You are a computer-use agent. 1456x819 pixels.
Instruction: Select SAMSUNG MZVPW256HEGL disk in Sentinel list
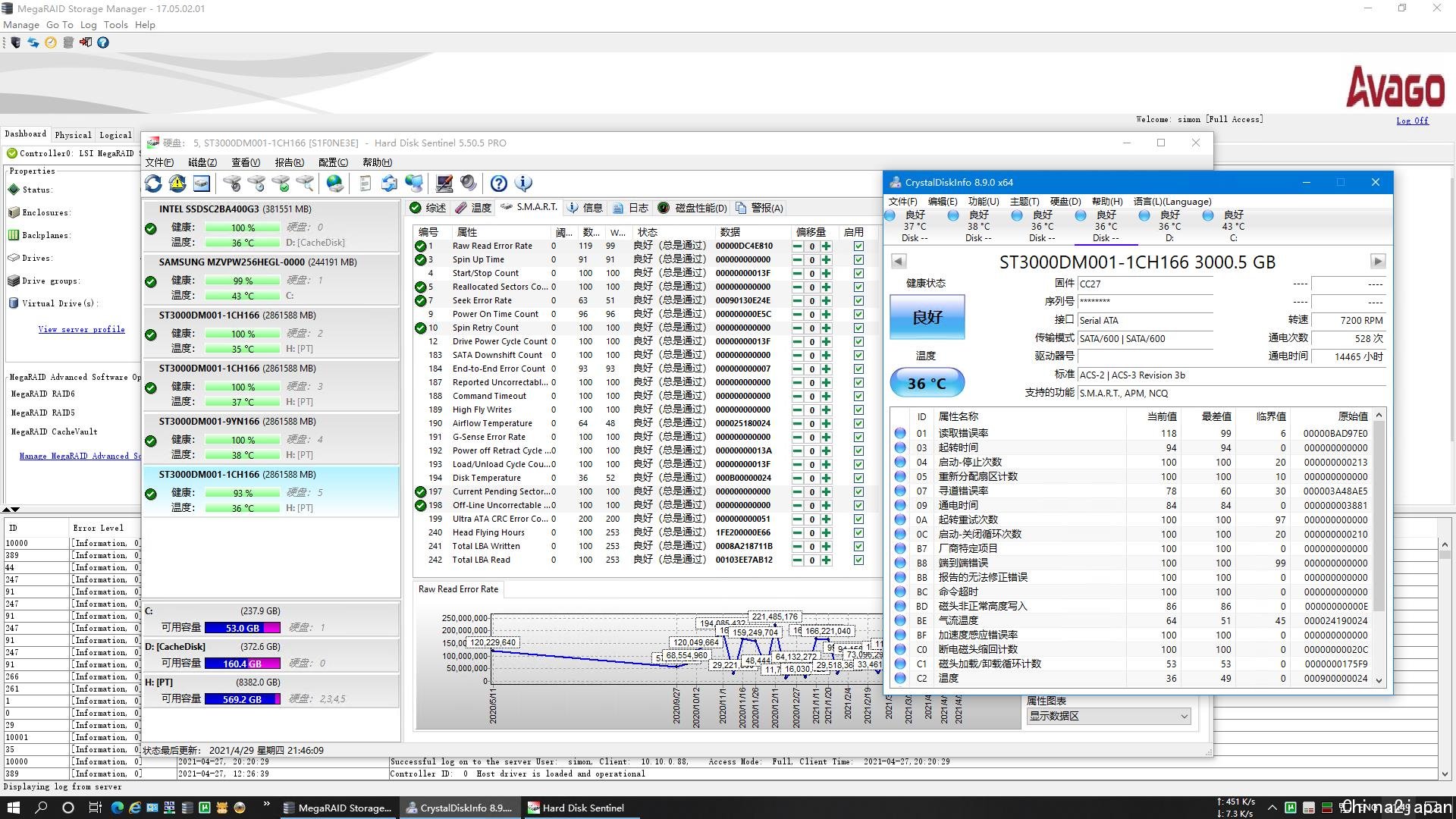pos(271,278)
